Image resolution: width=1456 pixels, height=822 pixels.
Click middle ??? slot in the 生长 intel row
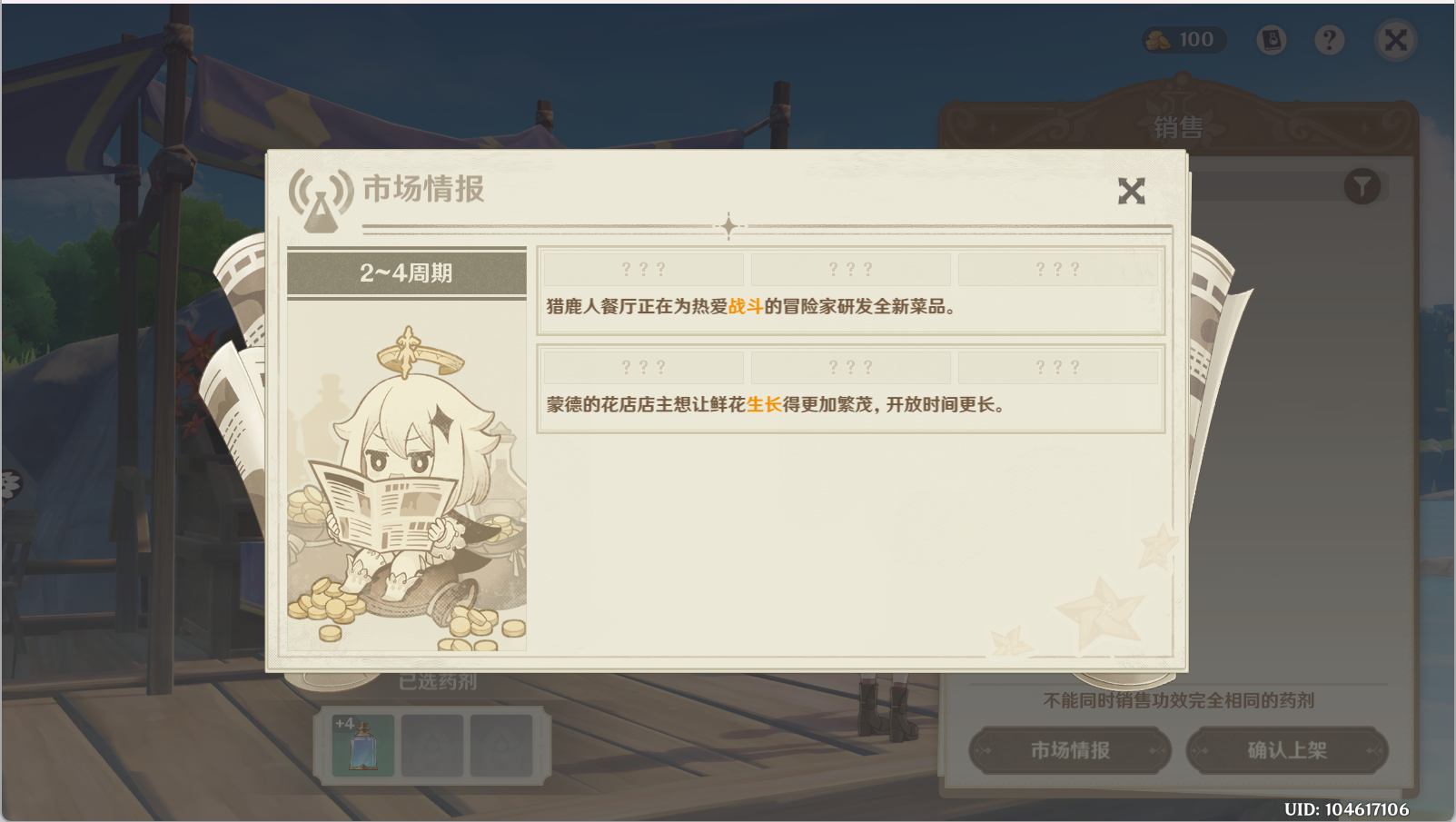pos(851,367)
